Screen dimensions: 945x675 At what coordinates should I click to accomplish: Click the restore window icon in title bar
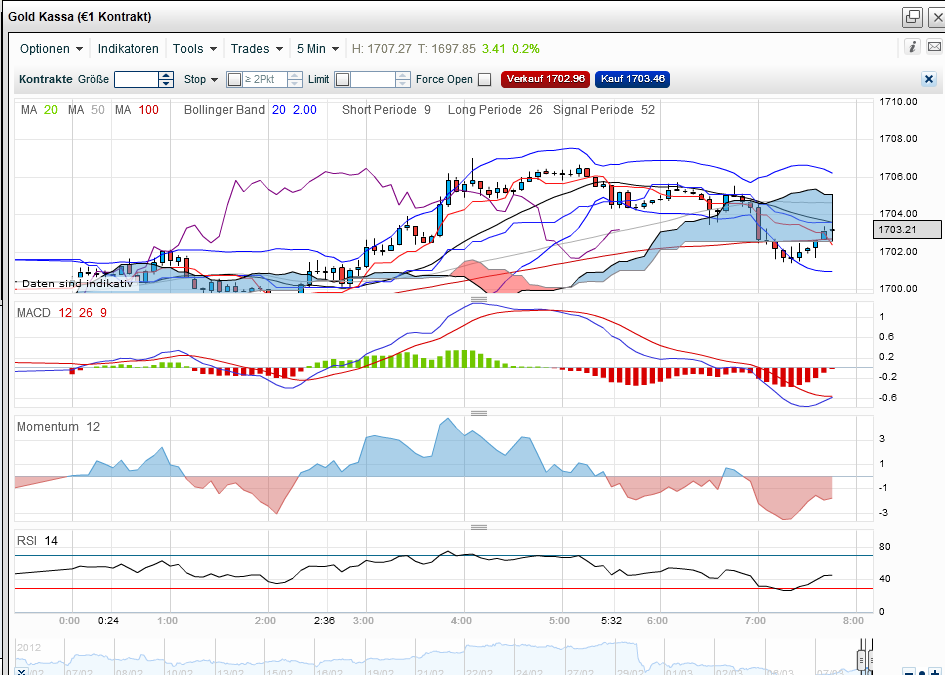click(912, 17)
